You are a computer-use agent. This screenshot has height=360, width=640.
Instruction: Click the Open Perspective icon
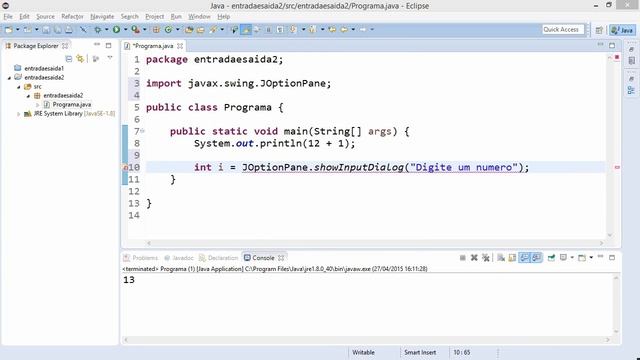tap(599, 30)
